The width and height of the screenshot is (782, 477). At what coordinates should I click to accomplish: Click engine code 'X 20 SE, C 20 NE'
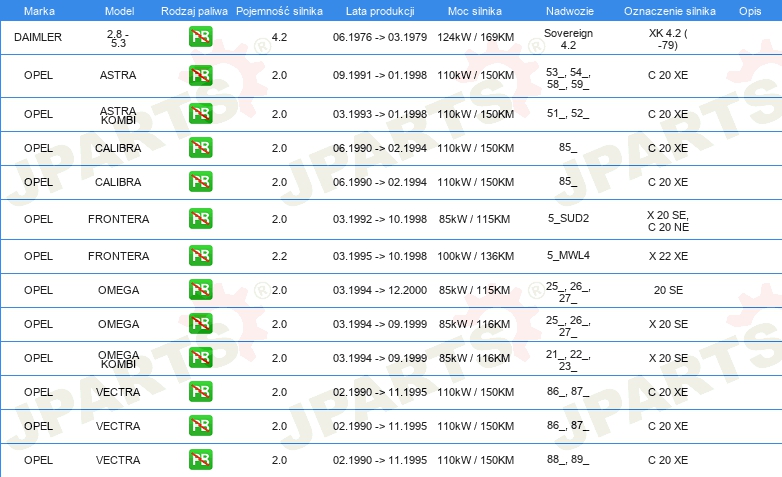[668, 221]
